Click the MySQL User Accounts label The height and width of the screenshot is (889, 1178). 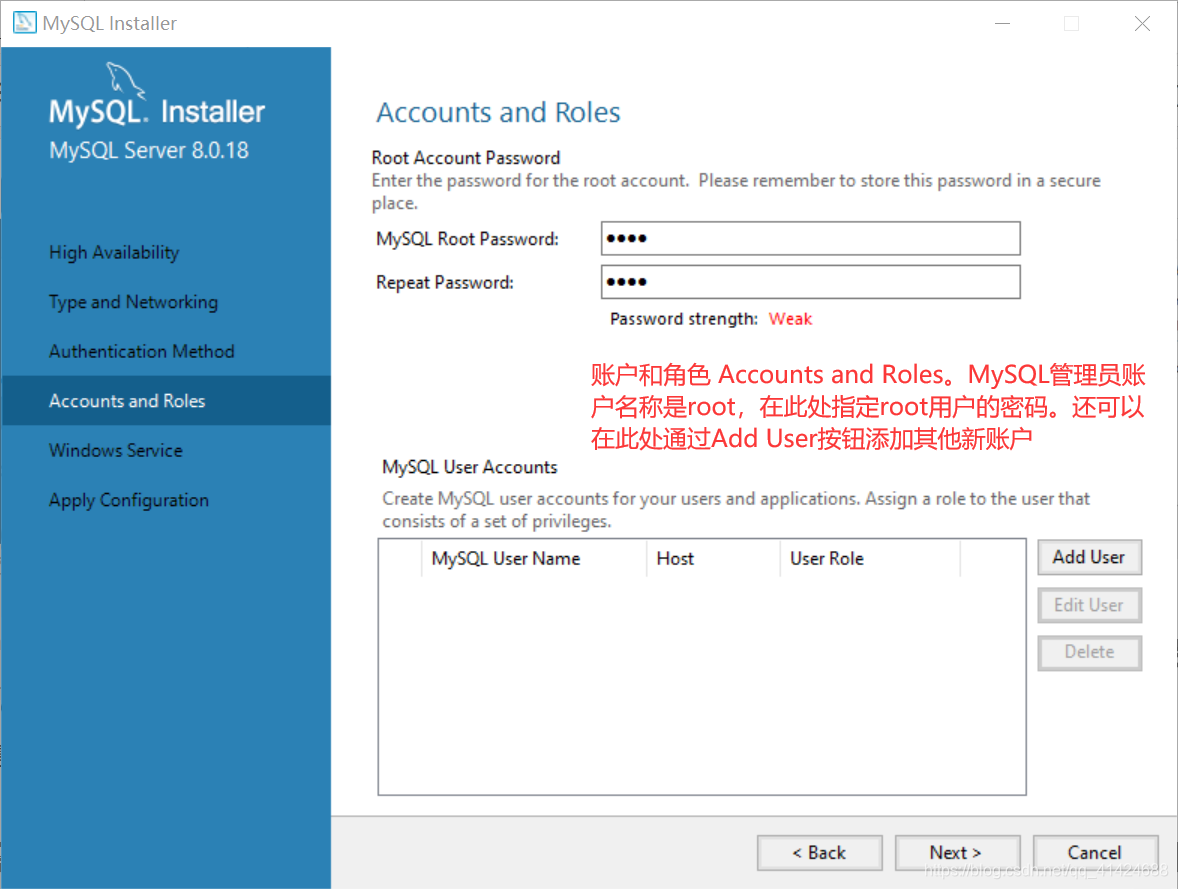[x=470, y=467]
